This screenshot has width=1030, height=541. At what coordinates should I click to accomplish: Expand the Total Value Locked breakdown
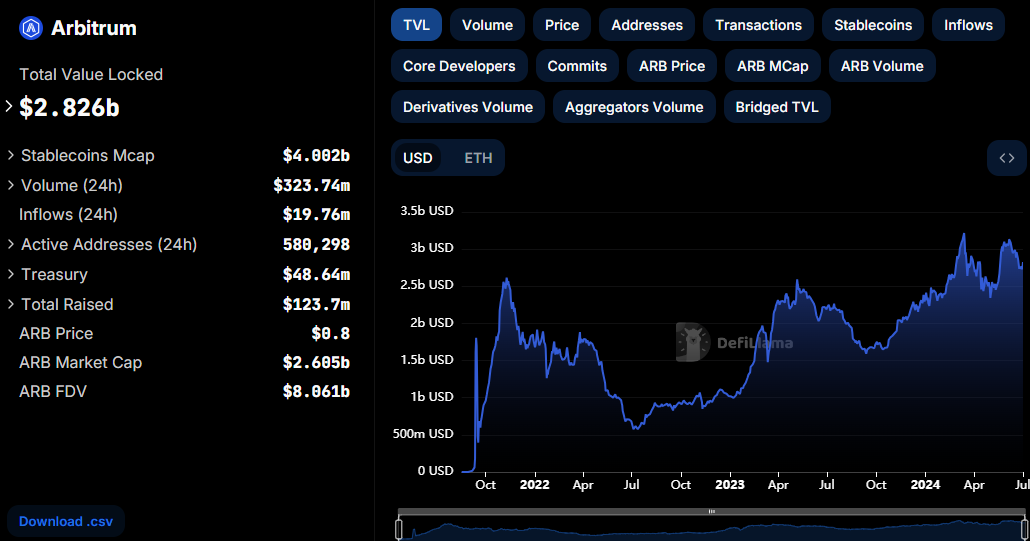click(x=9, y=106)
